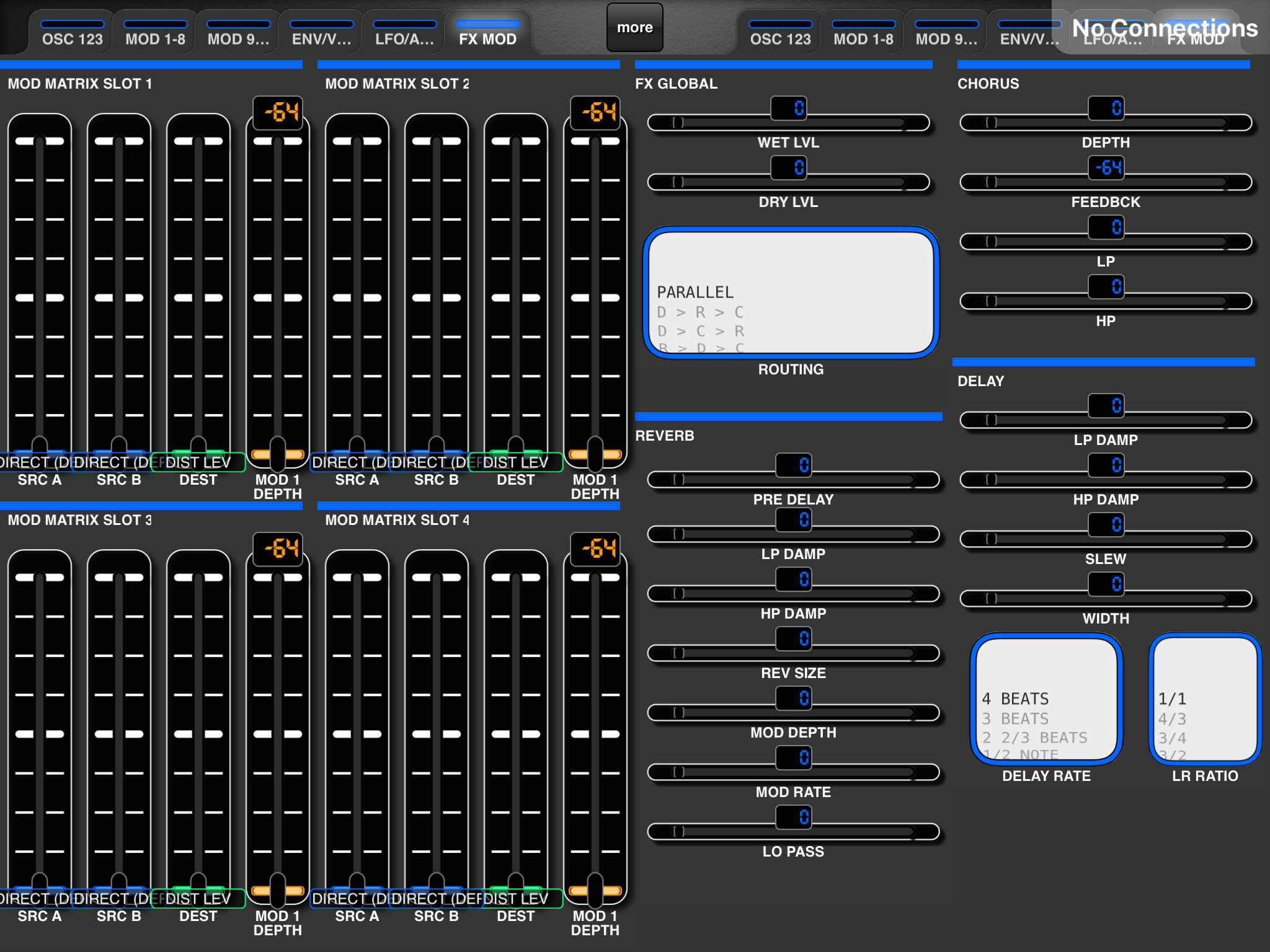Click the SRC A fader in Mod Matrix Slot 3

point(40,728)
